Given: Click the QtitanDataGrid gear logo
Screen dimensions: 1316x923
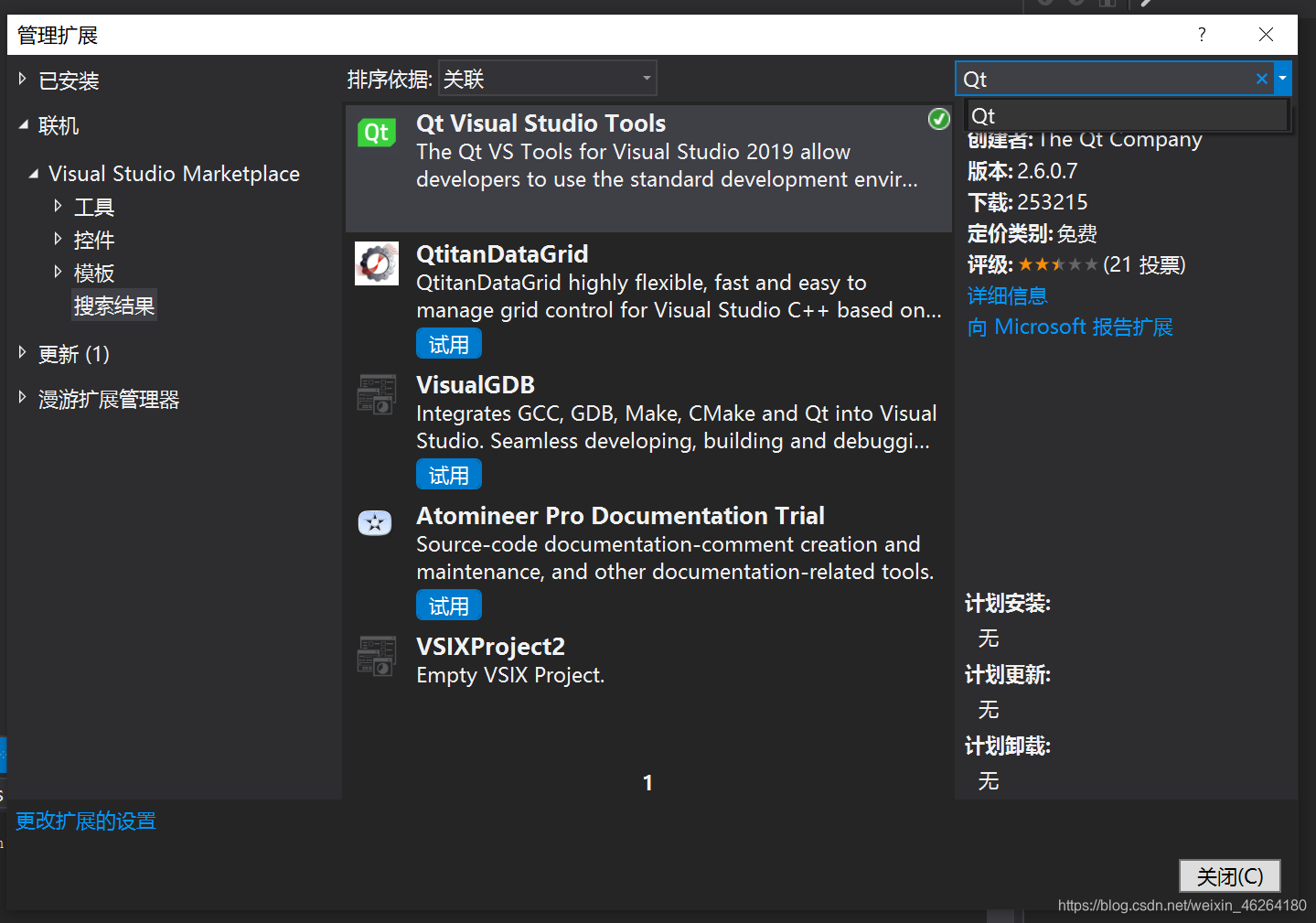Looking at the screenshot, I should [376, 263].
